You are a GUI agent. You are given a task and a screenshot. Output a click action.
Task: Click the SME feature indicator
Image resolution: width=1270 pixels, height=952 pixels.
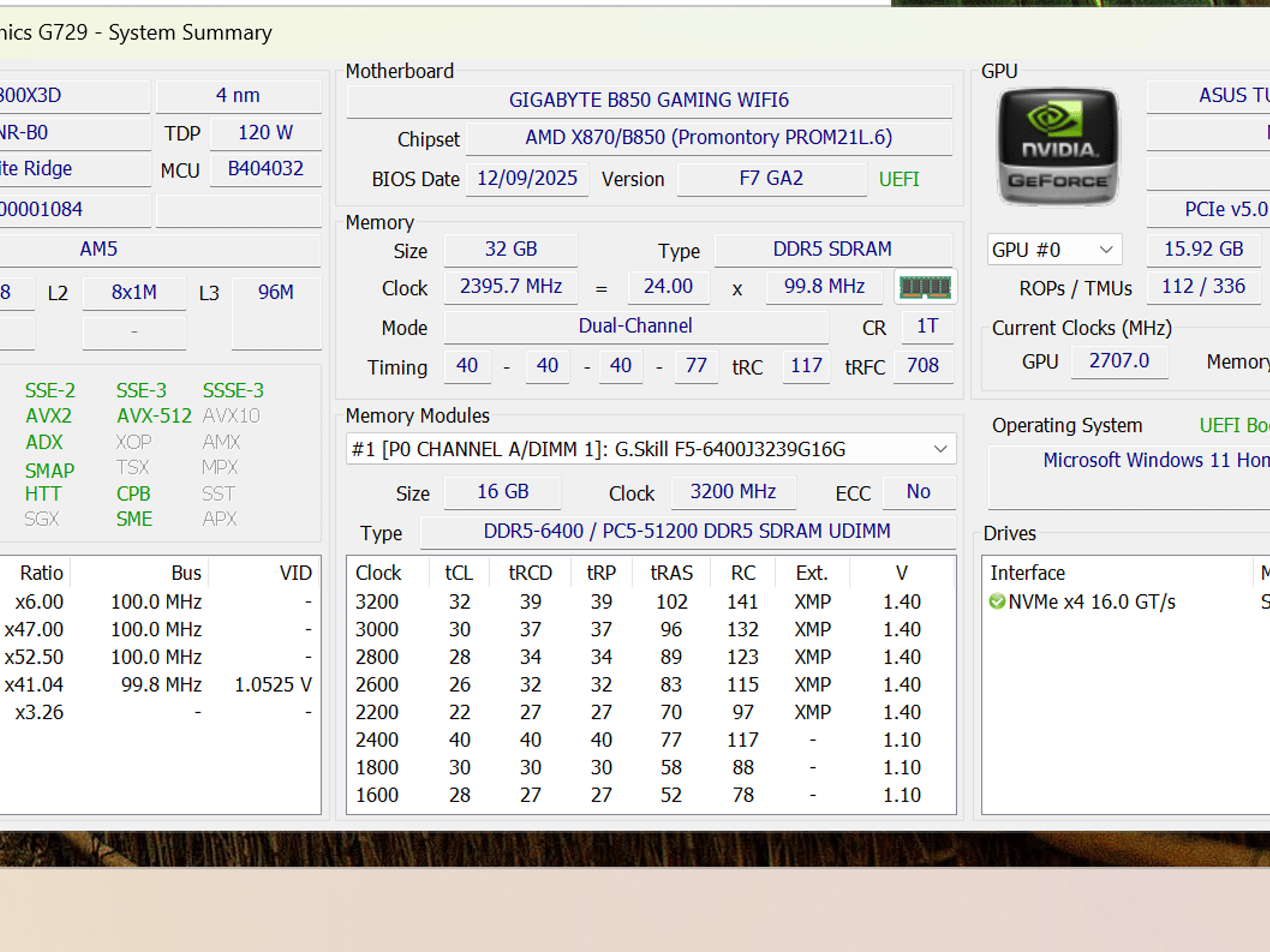pos(134,519)
